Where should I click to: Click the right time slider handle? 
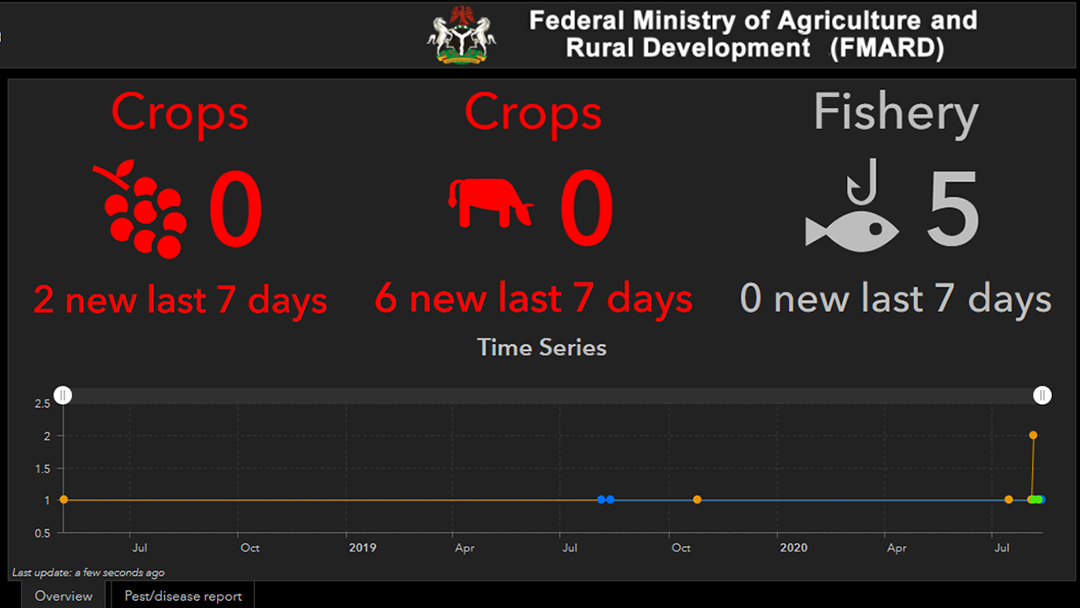(1042, 395)
